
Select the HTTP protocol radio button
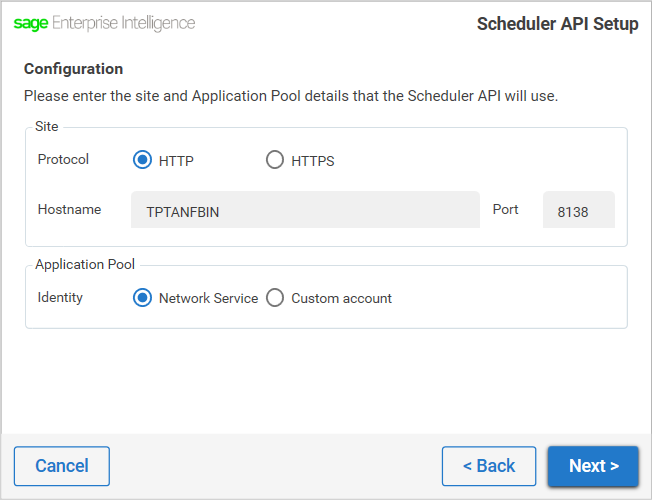click(x=142, y=160)
